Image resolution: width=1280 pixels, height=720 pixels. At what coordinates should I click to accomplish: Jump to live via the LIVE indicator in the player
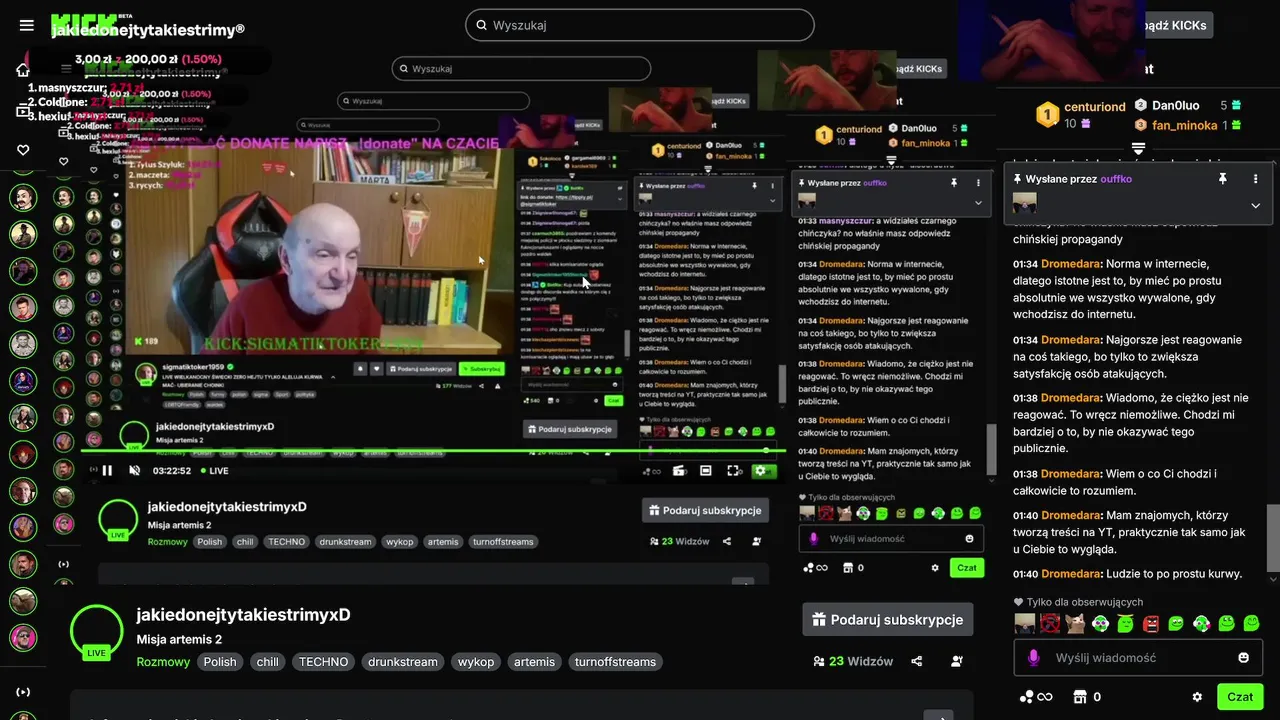click(x=213, y=471)
